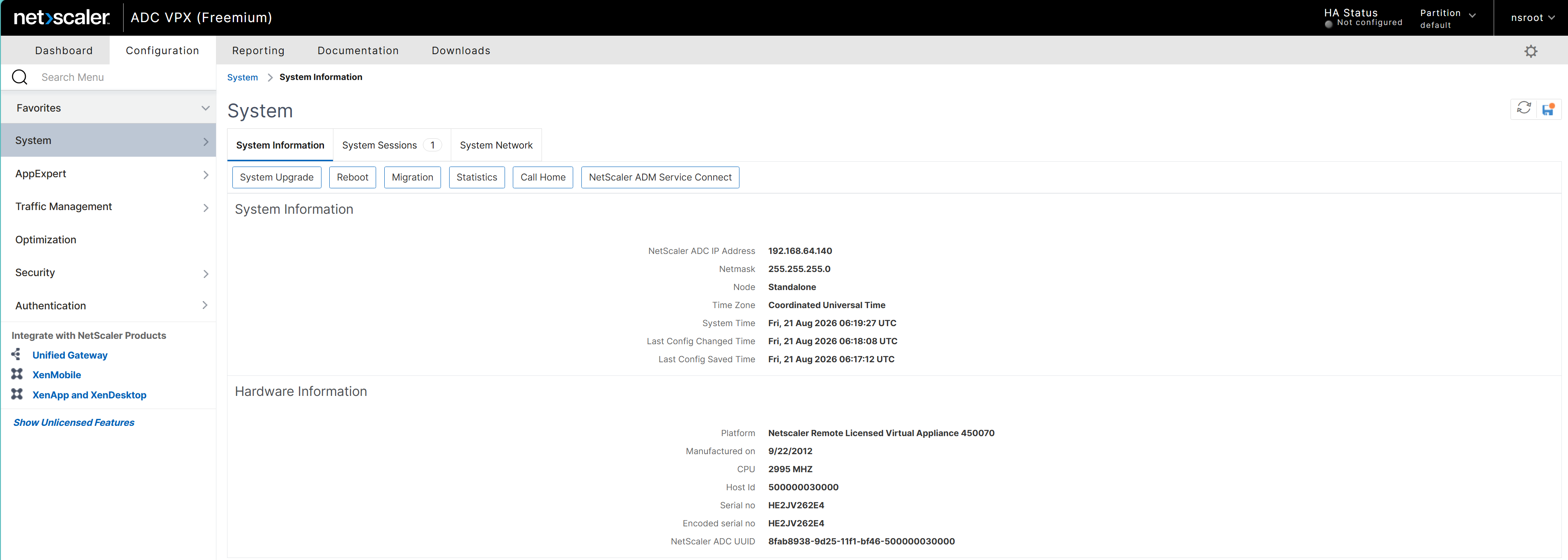Click the Call Home button
Viewport: 1568px width, 560px height.
(x=543, y=178)
